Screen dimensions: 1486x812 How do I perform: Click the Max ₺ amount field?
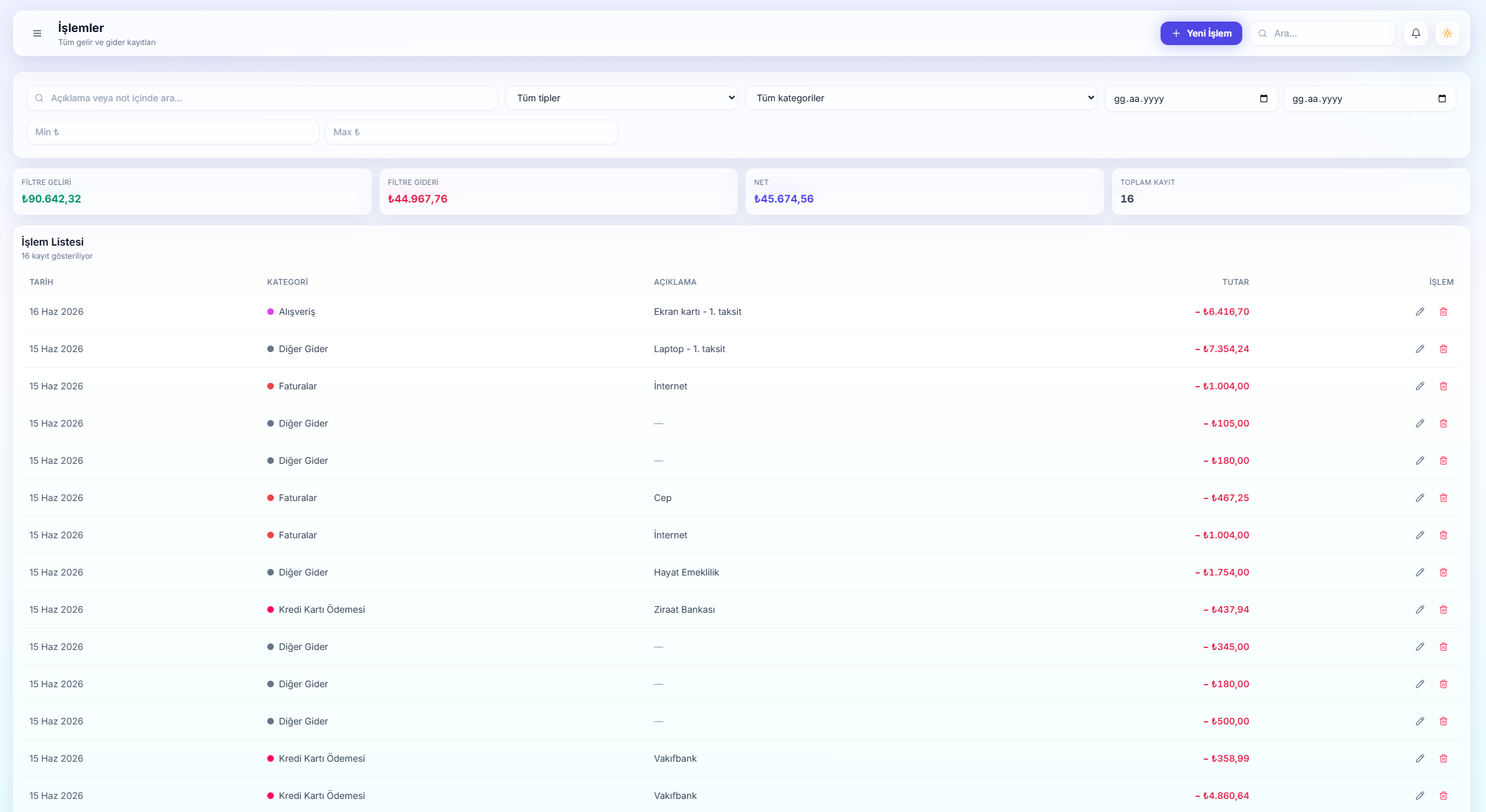click(x=471, y=132)
